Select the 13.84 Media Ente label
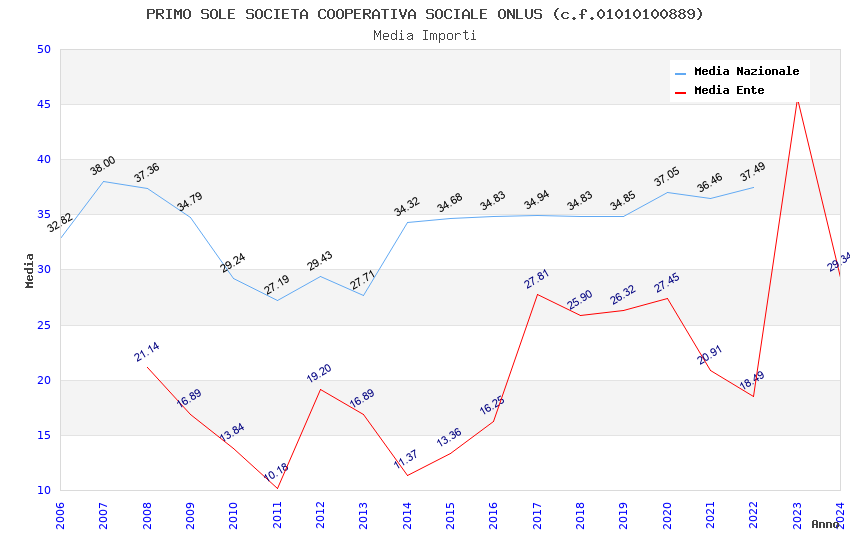The image size is (850, 550). pos(231,432)
